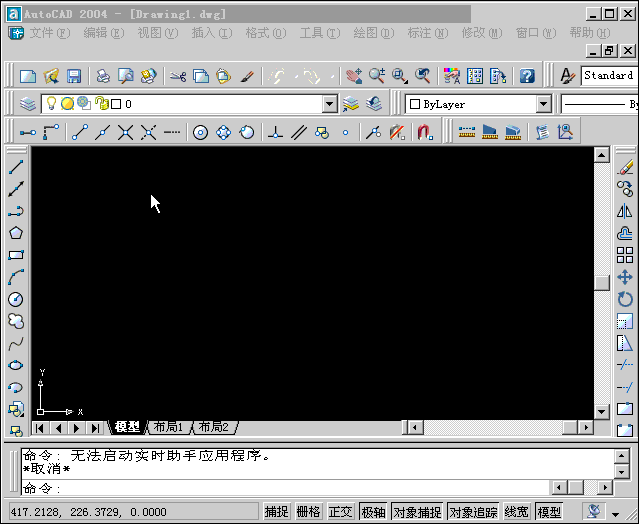The image size is (639, 524).
Task: Toggle 极轴 polar tracking in status bar
Action: point(373,511)
